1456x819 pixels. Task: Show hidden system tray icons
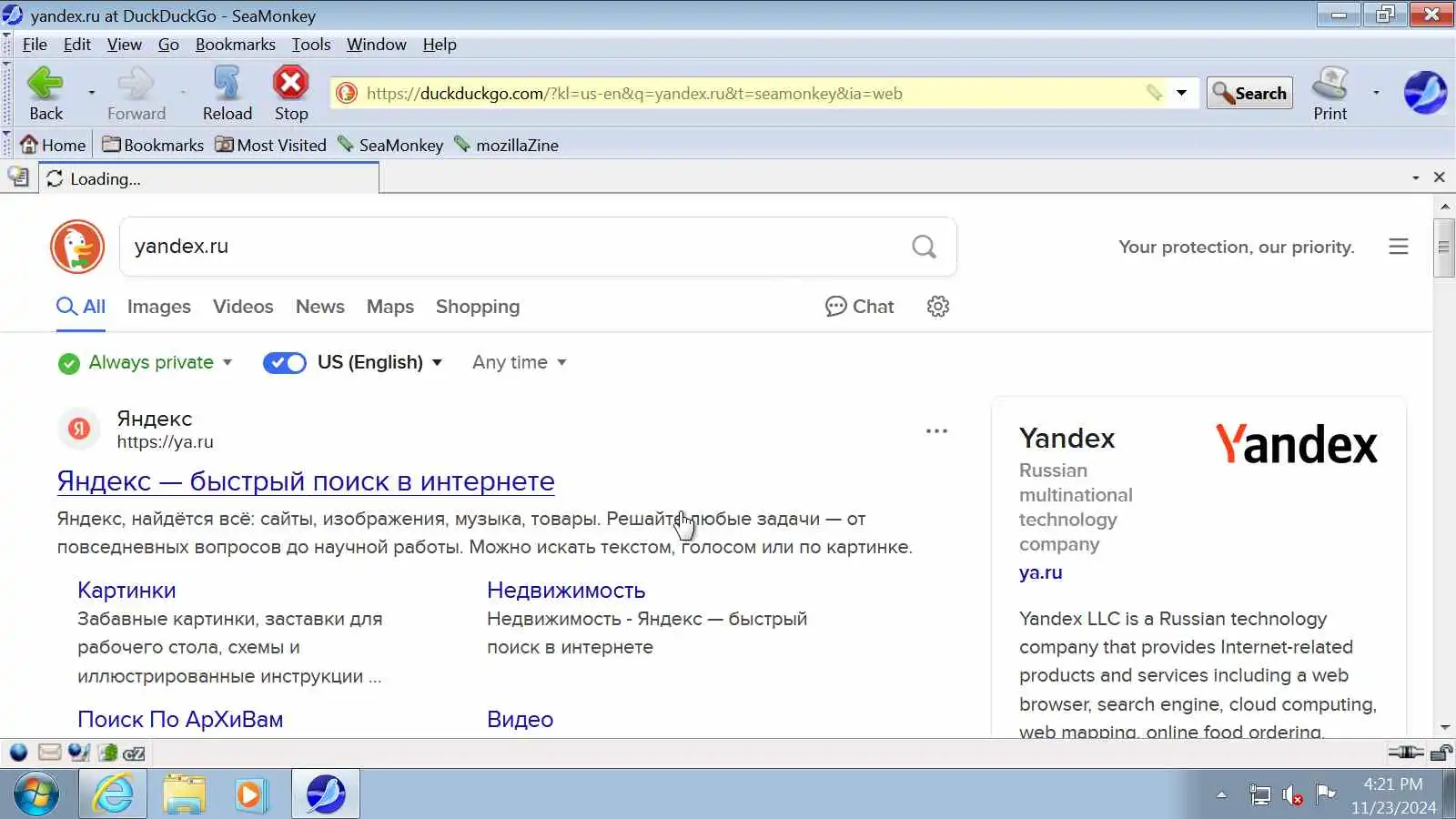tap(1221, 795)
